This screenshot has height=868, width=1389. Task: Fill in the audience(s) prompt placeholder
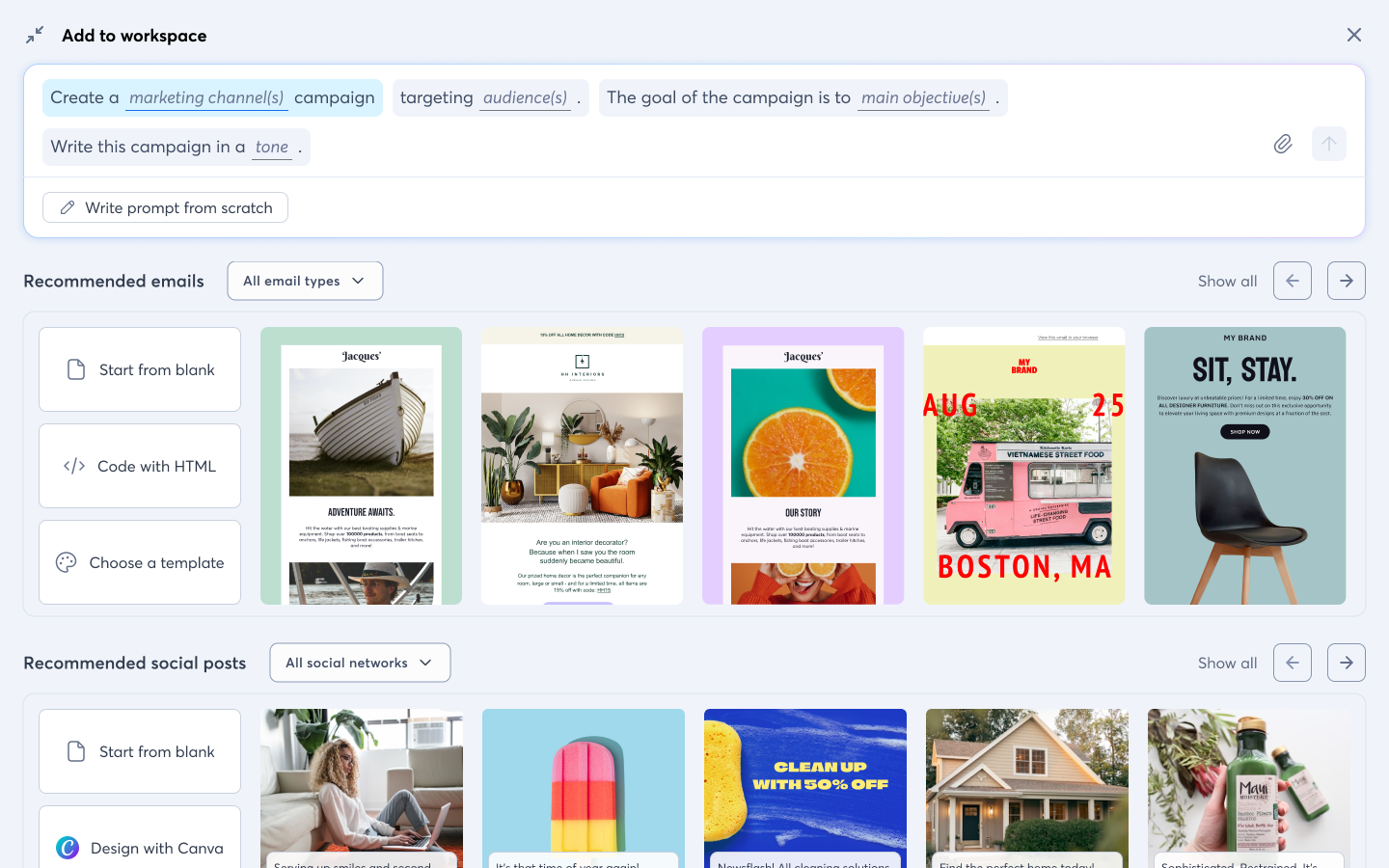point(525,98)
